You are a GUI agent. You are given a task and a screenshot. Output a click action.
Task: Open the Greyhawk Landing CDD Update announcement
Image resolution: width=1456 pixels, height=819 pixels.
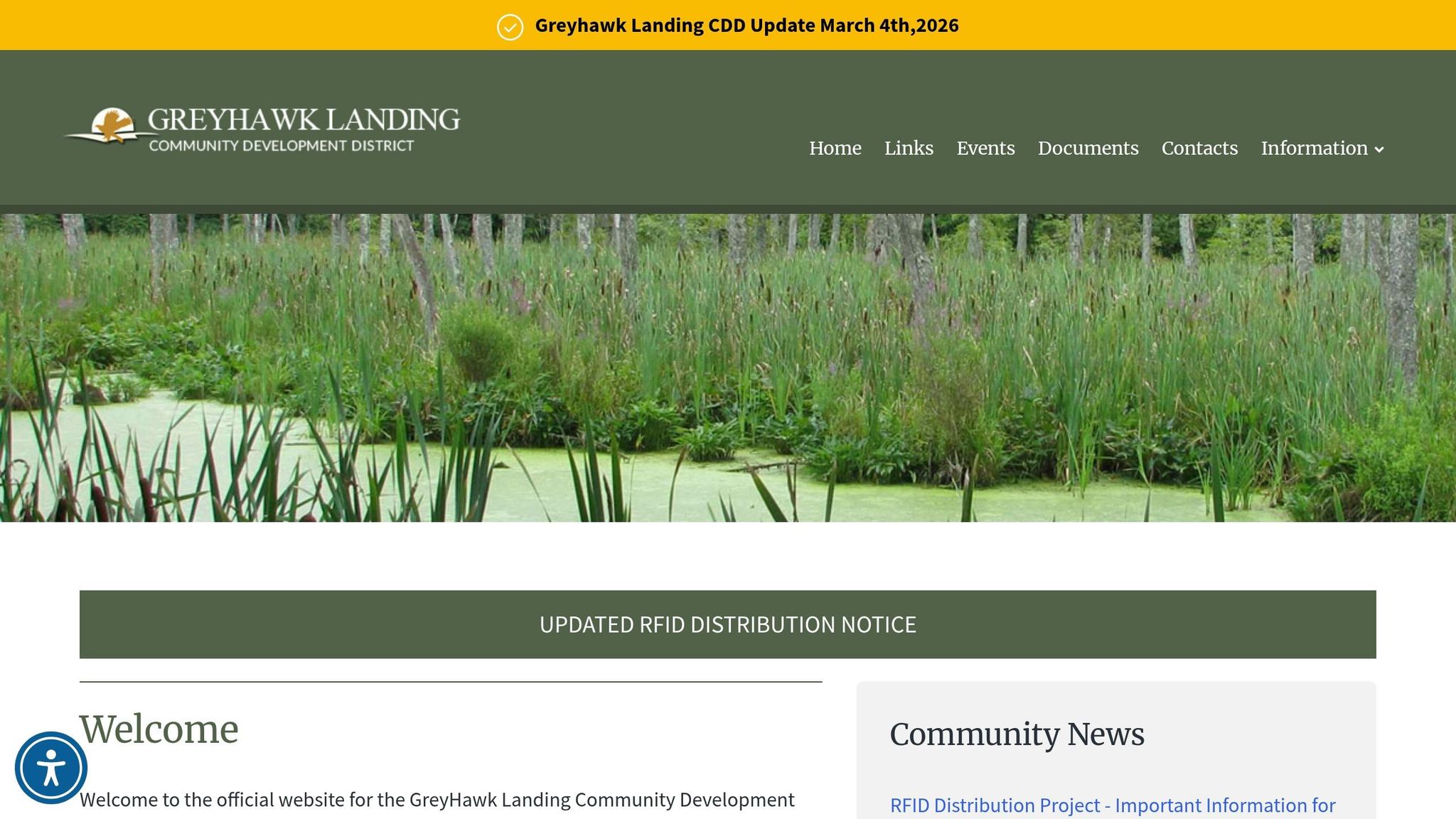tap(746, 26)
